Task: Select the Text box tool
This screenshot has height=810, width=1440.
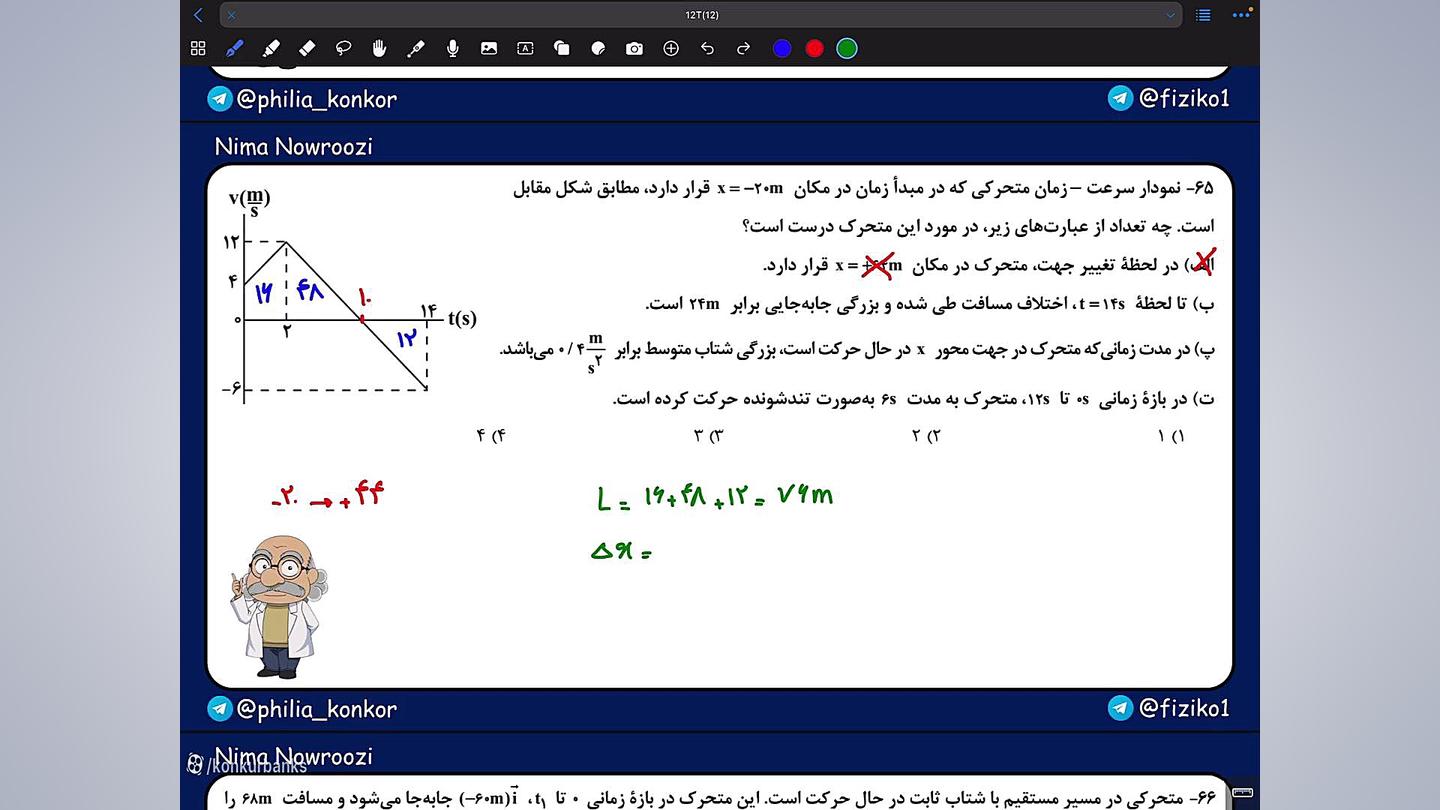Action: click(x=525, y=48)
